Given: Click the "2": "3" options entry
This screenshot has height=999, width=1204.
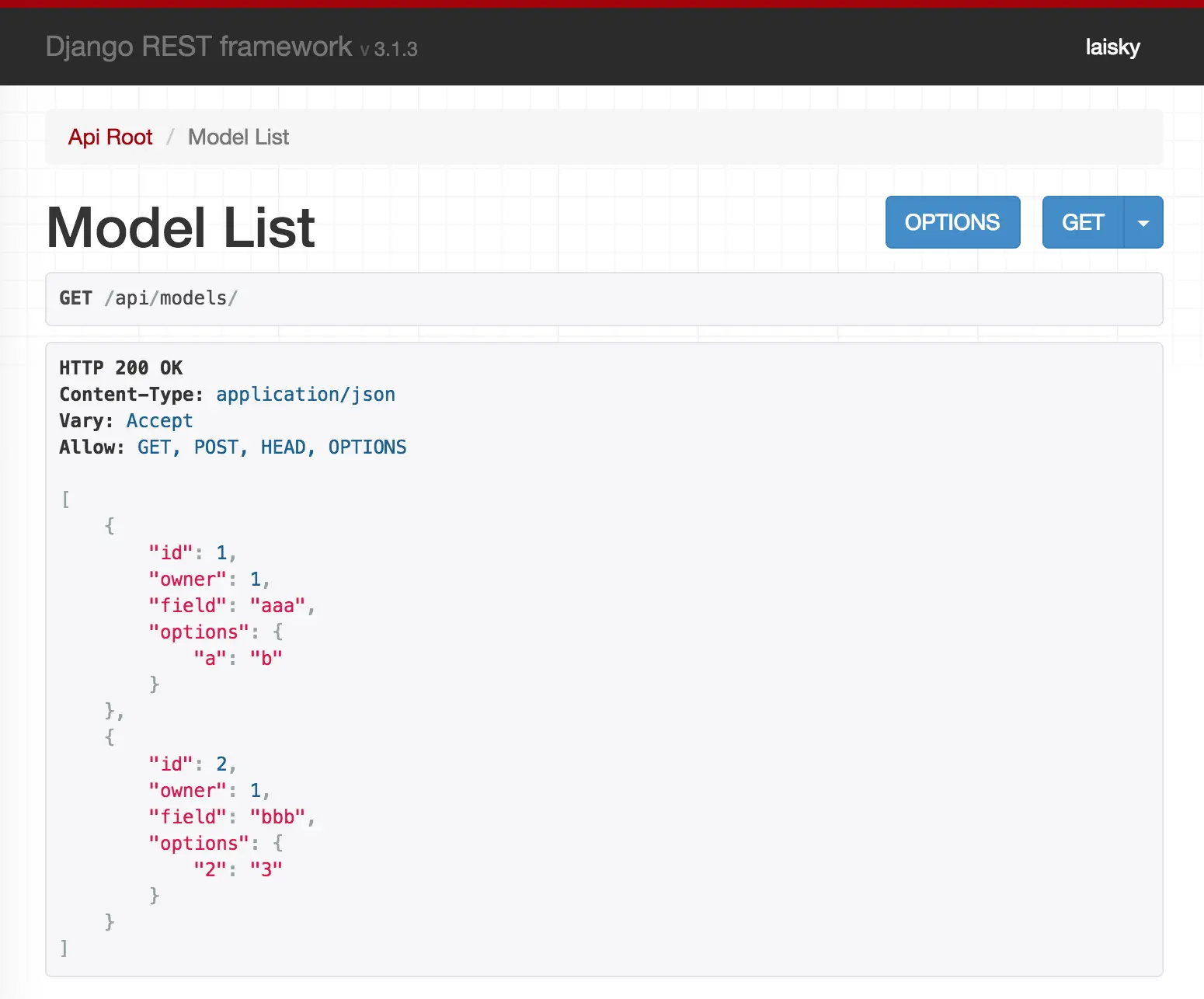Looking at the screenshot, I should pyautogui.click(x=238, y=869).
